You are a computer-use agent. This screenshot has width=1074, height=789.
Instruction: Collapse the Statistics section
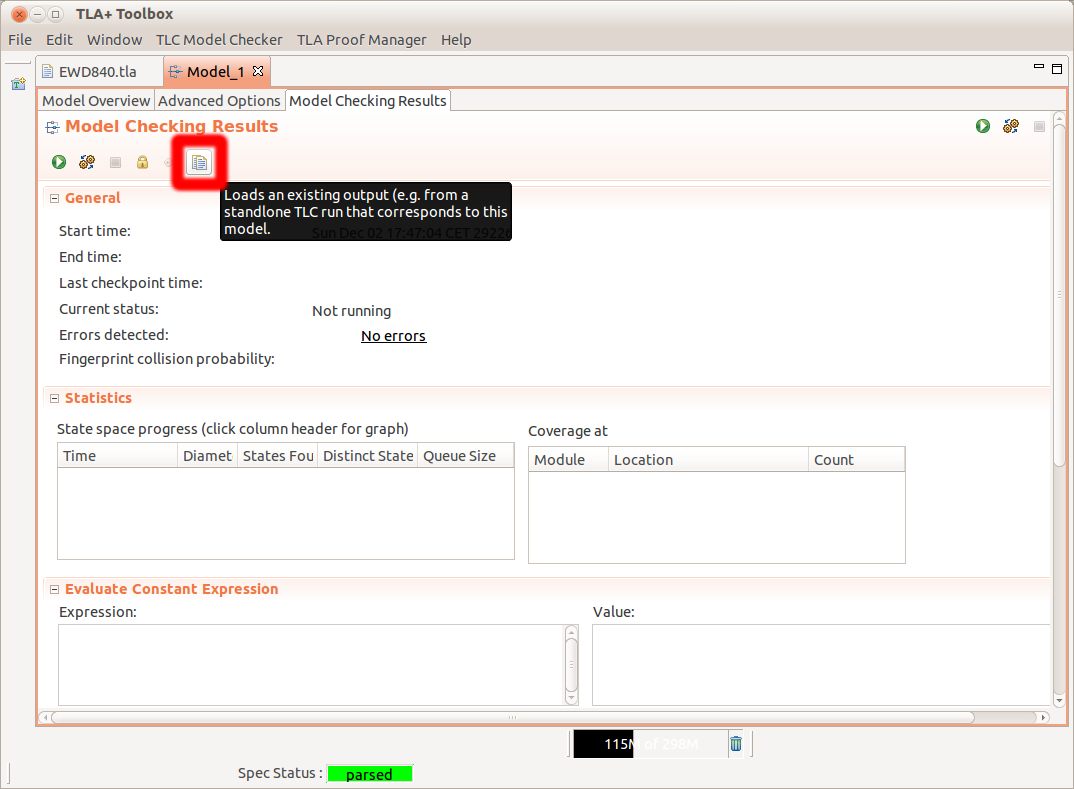[x=53, y=397]
